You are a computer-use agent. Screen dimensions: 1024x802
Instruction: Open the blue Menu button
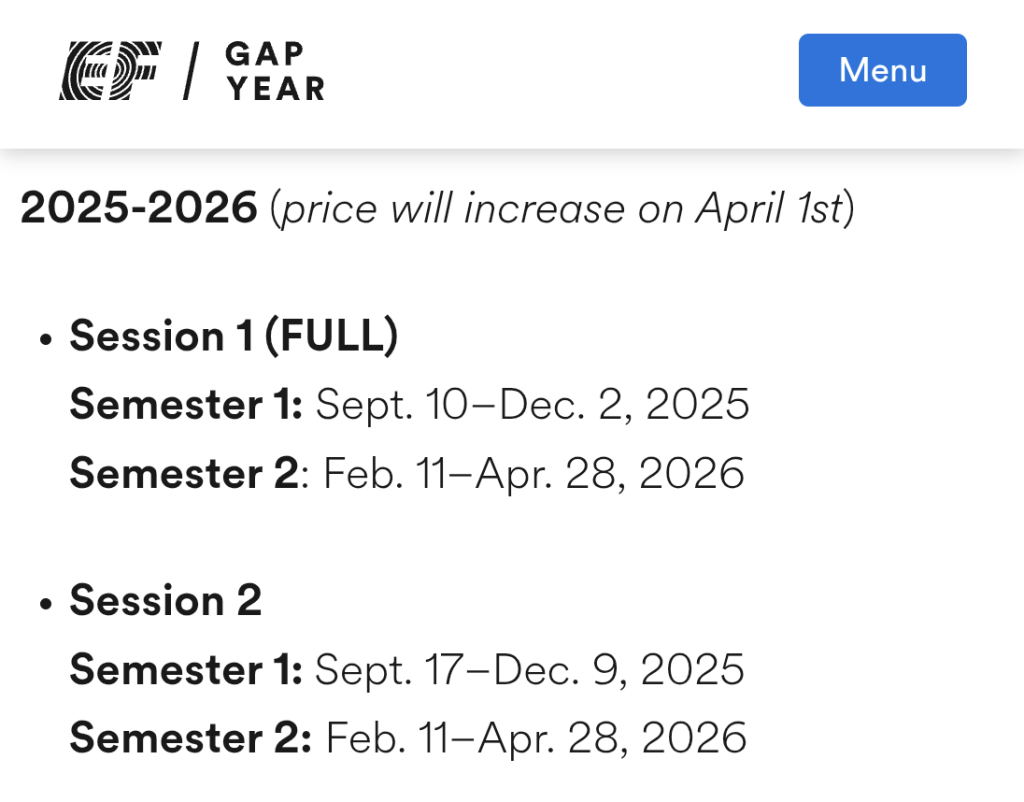882,70
